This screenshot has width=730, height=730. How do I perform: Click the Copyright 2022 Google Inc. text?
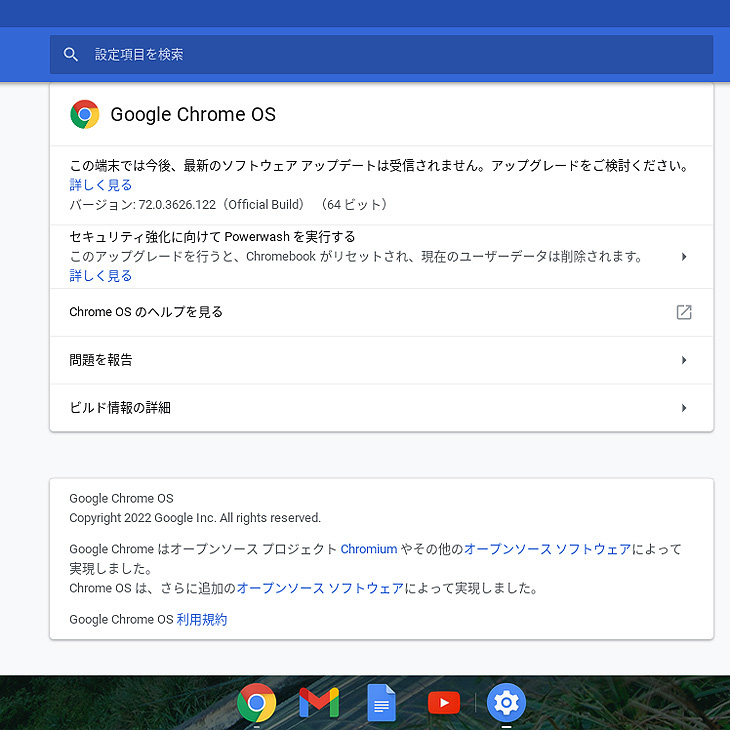[x=195, y=518]
